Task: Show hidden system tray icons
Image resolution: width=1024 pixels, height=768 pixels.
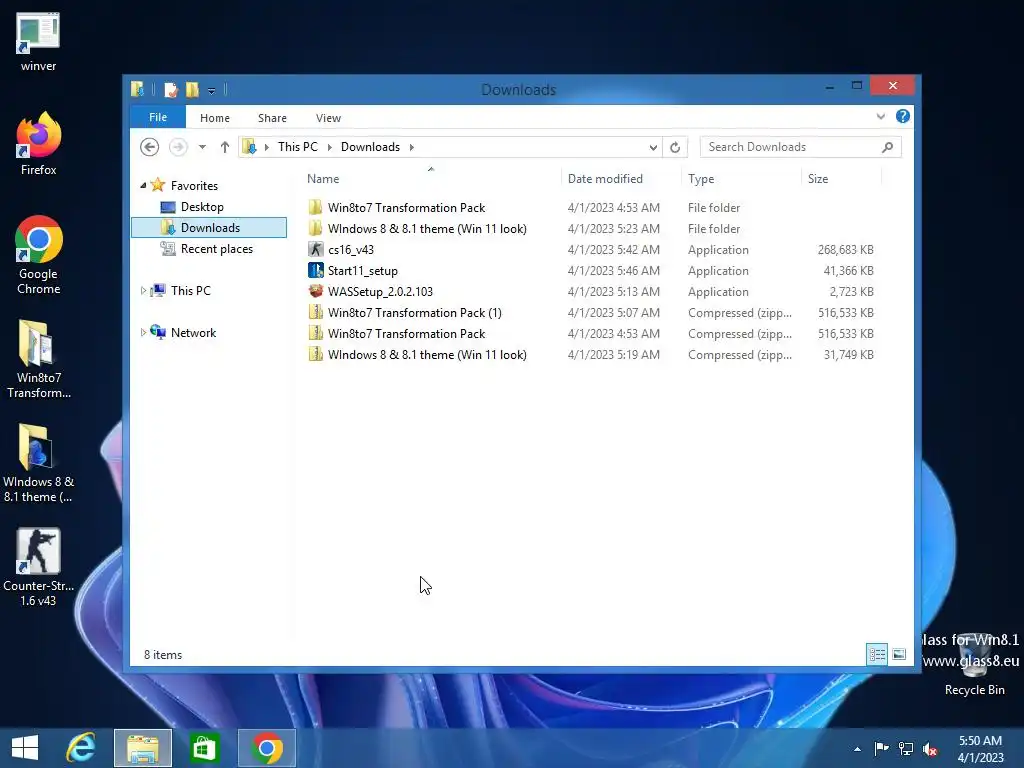Action: coord(857,749)
